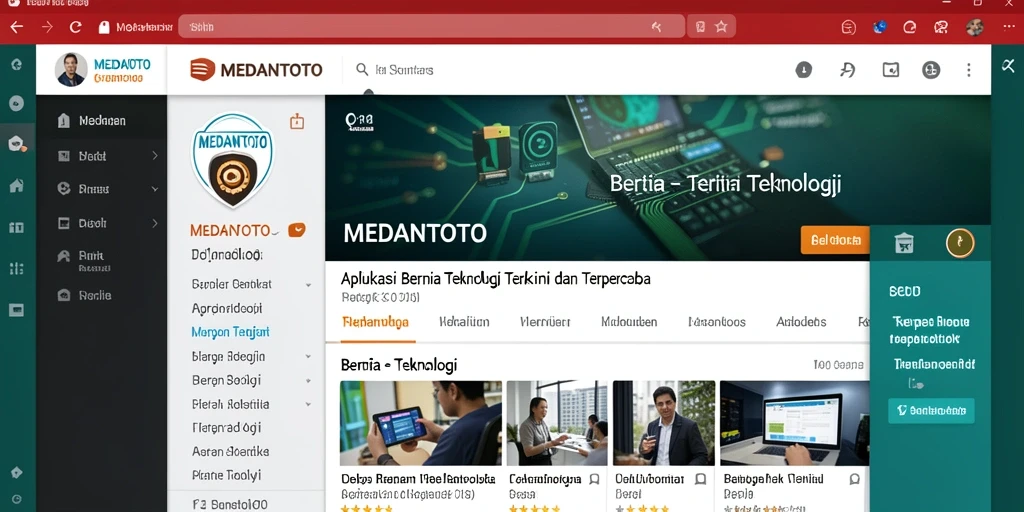
Task: Open the tablet user article thumbnail
Action: point(421,423)
